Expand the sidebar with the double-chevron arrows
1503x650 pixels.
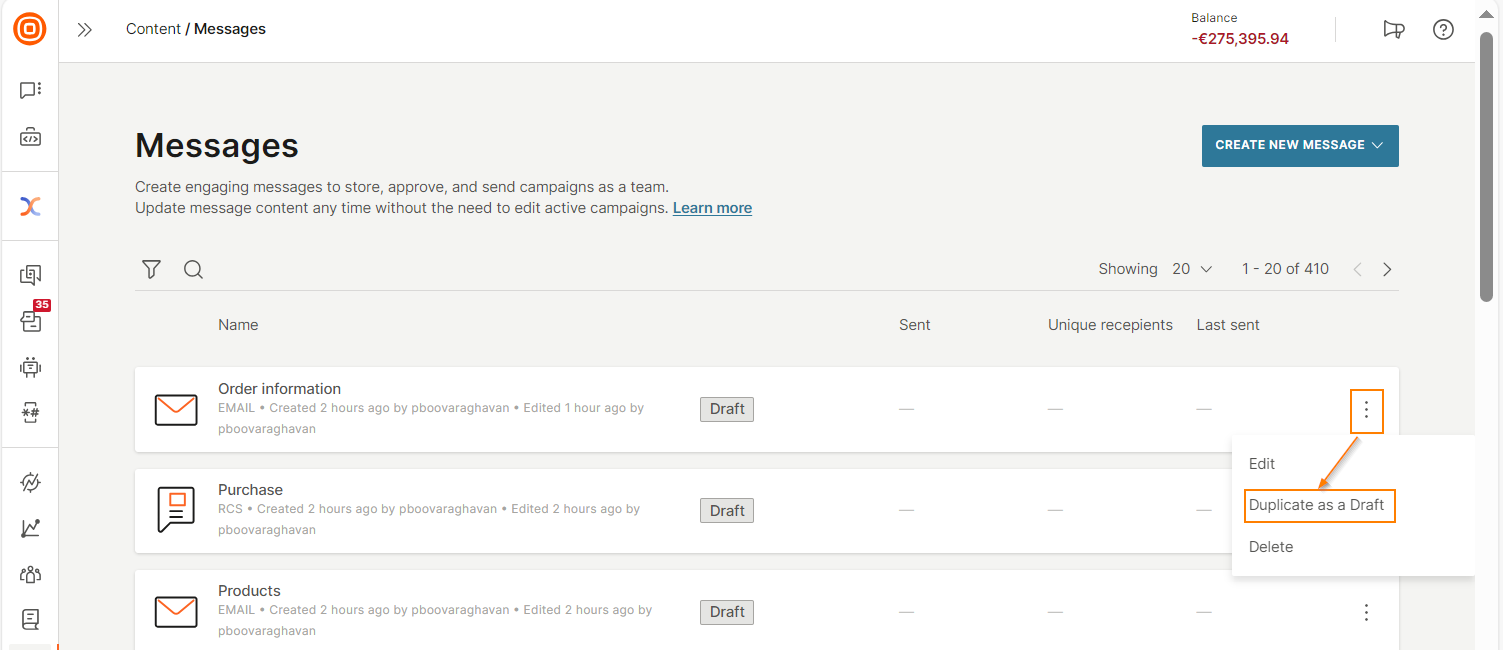click(85, 29)
